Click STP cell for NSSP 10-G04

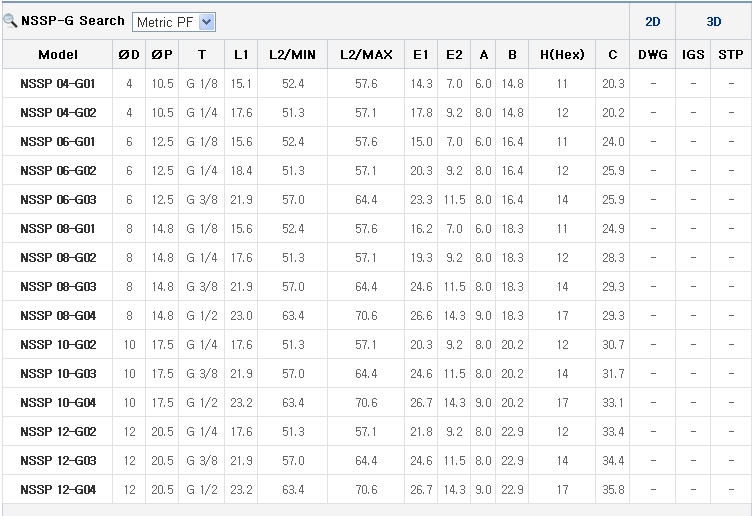click(730, 403)
